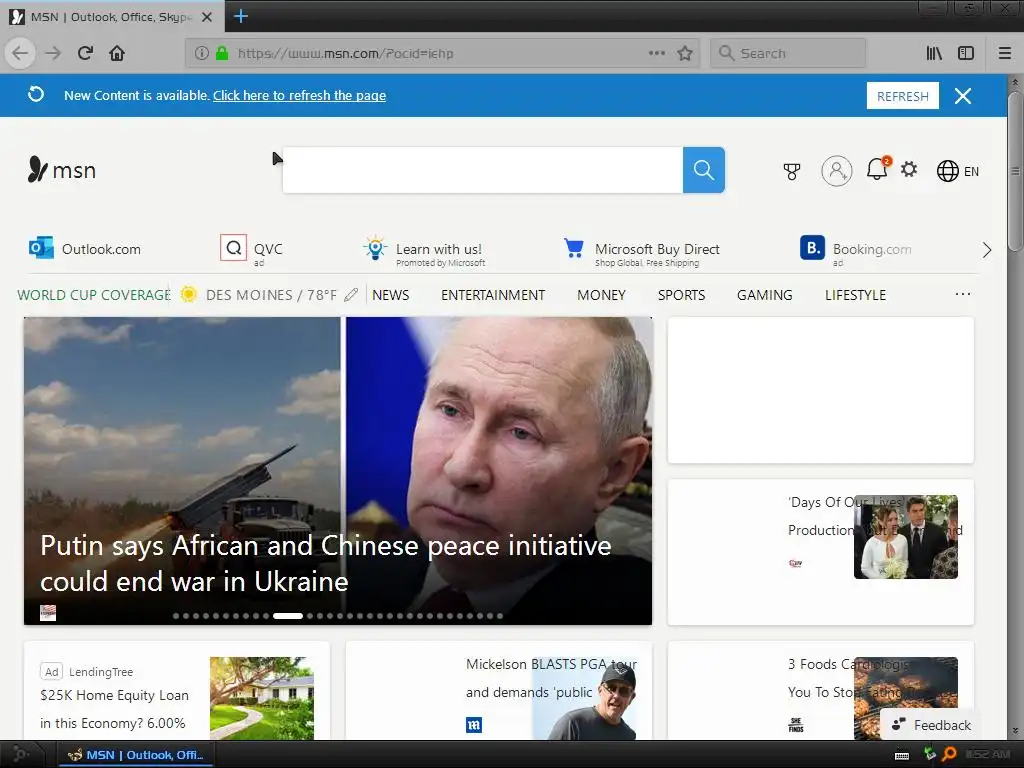Open the SPORTS category
Viewport: 1024px width, 768px height.
coord(681,295)
